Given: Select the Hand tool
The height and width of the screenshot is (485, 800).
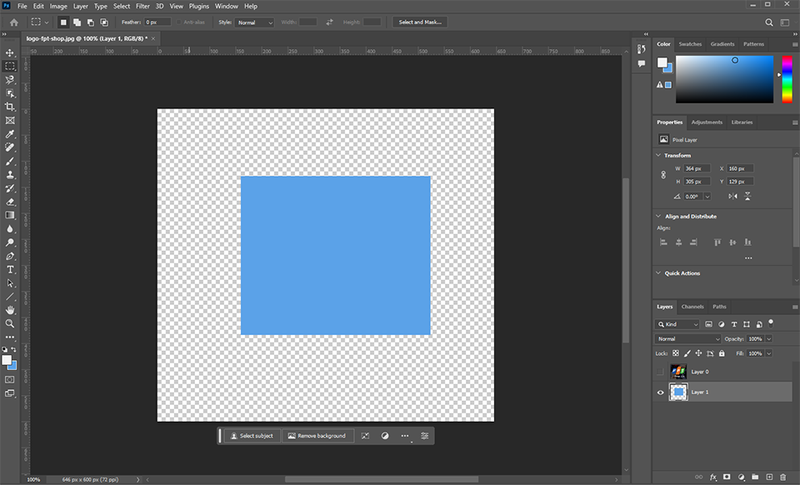Looking at the screenshot, I should pyautogui.click(x=10, y=310).
